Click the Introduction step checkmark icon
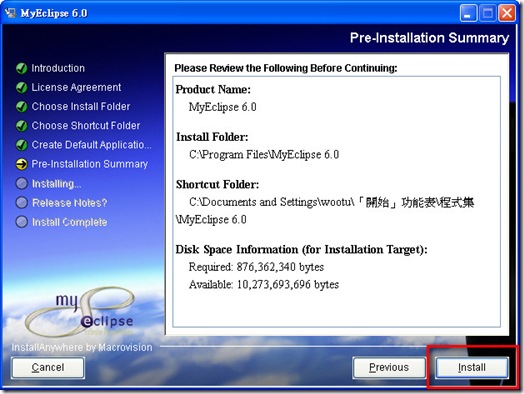This screenshot has height=394, width=524. click(x=22, y=68)
